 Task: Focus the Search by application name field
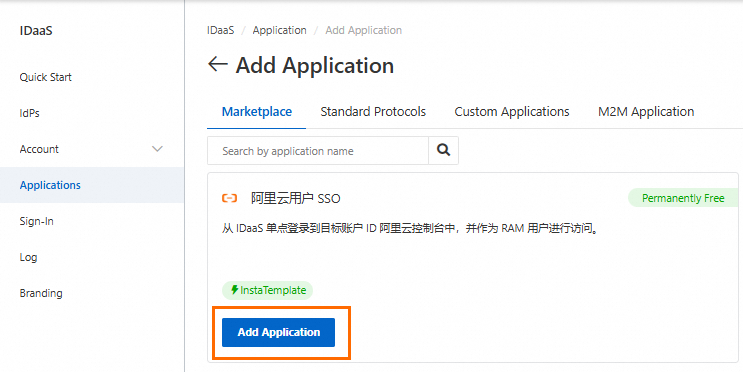pos(318,151)
